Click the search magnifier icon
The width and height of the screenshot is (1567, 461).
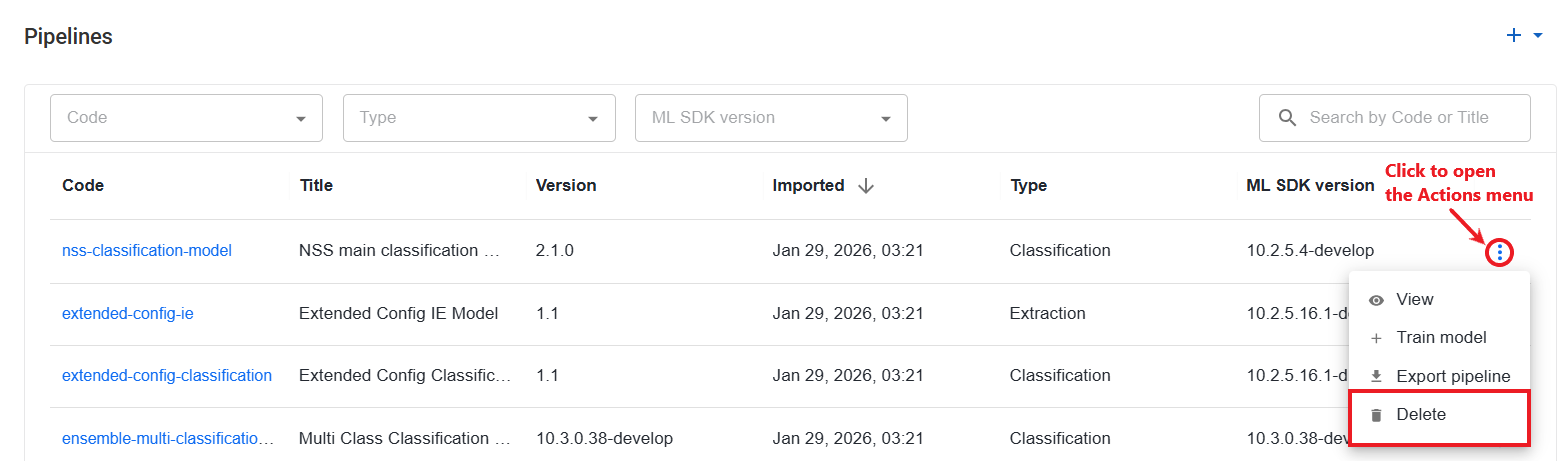pos(1288,118)
